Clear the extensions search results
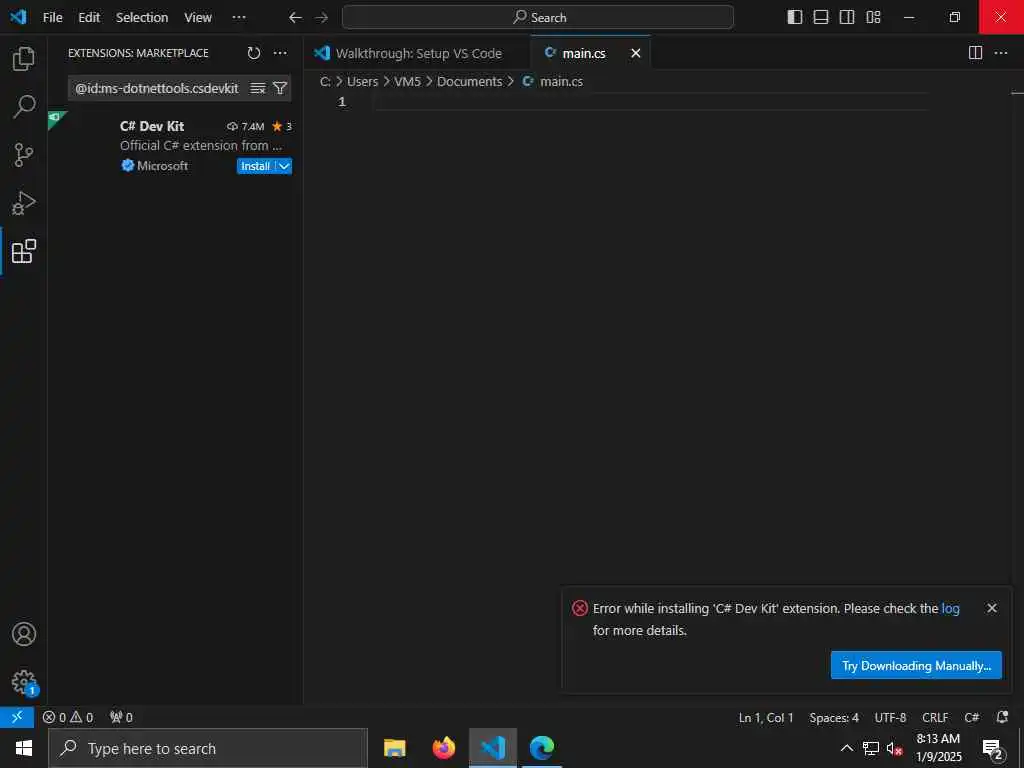 pos(258,88)
